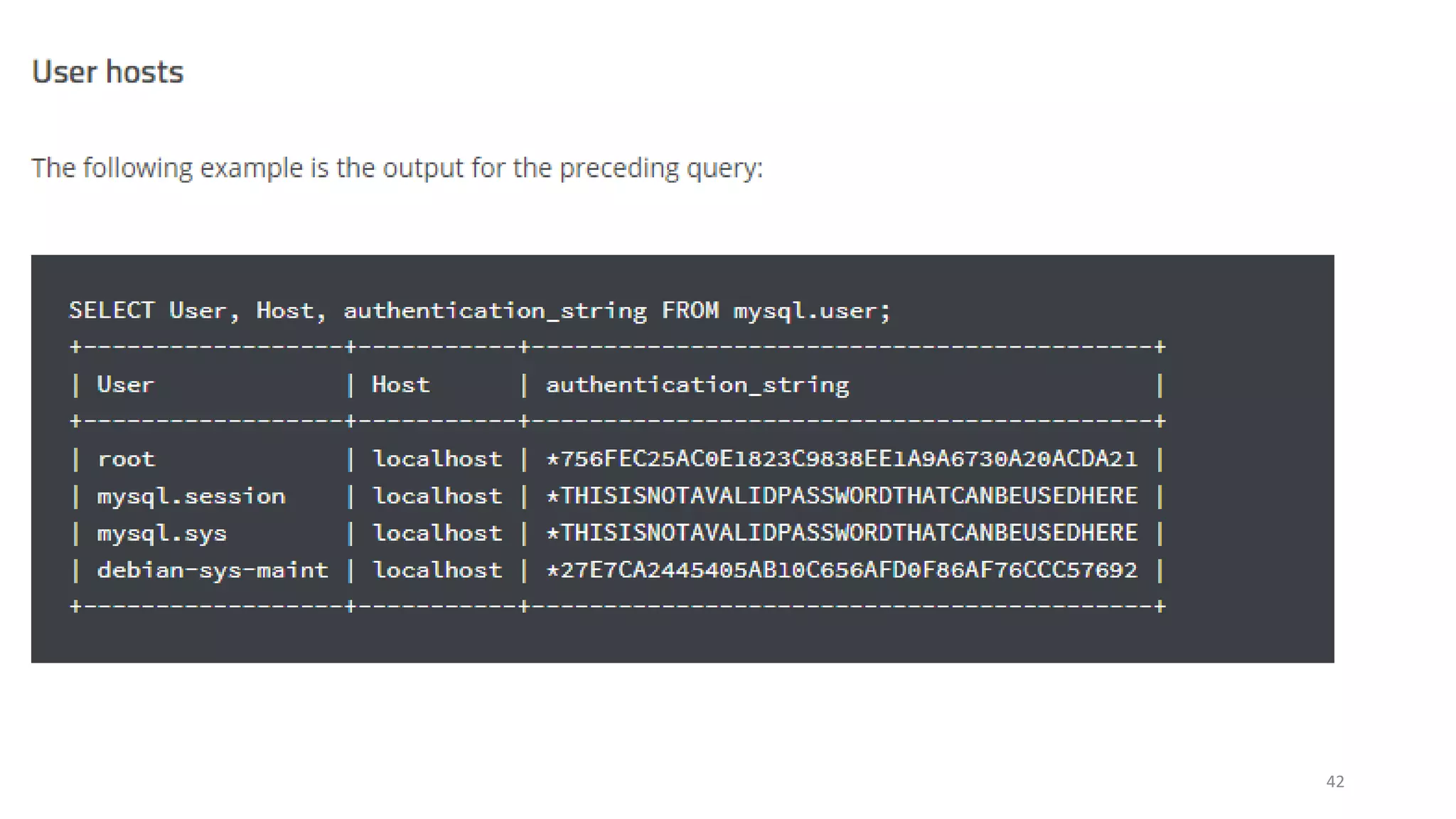Click the page number 42
This screenshot has width=1456, height=819.
(1334, 781)
